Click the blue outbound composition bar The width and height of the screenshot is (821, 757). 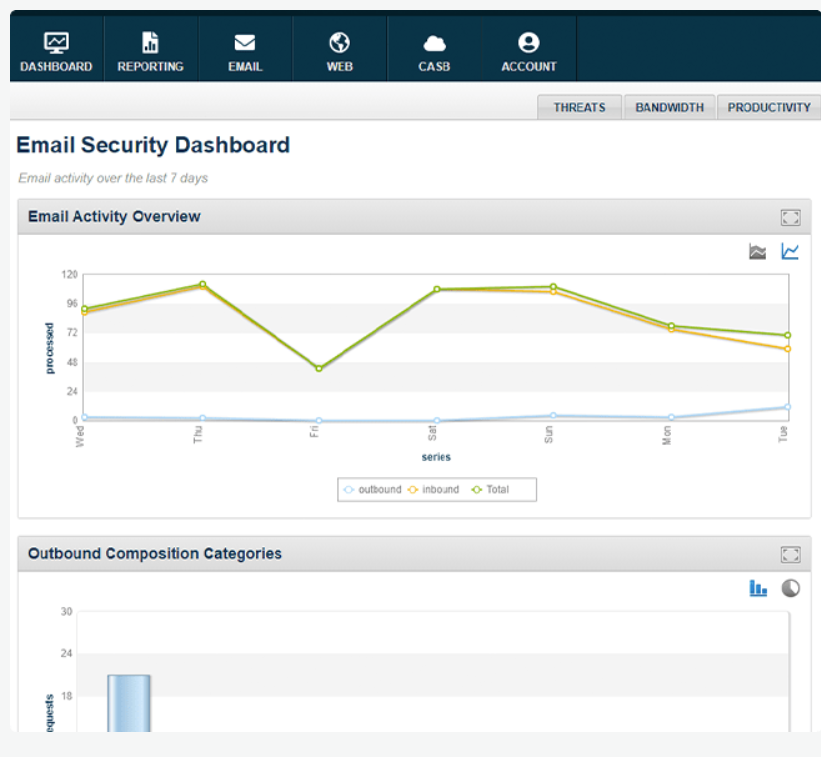(x=129, y=703)
